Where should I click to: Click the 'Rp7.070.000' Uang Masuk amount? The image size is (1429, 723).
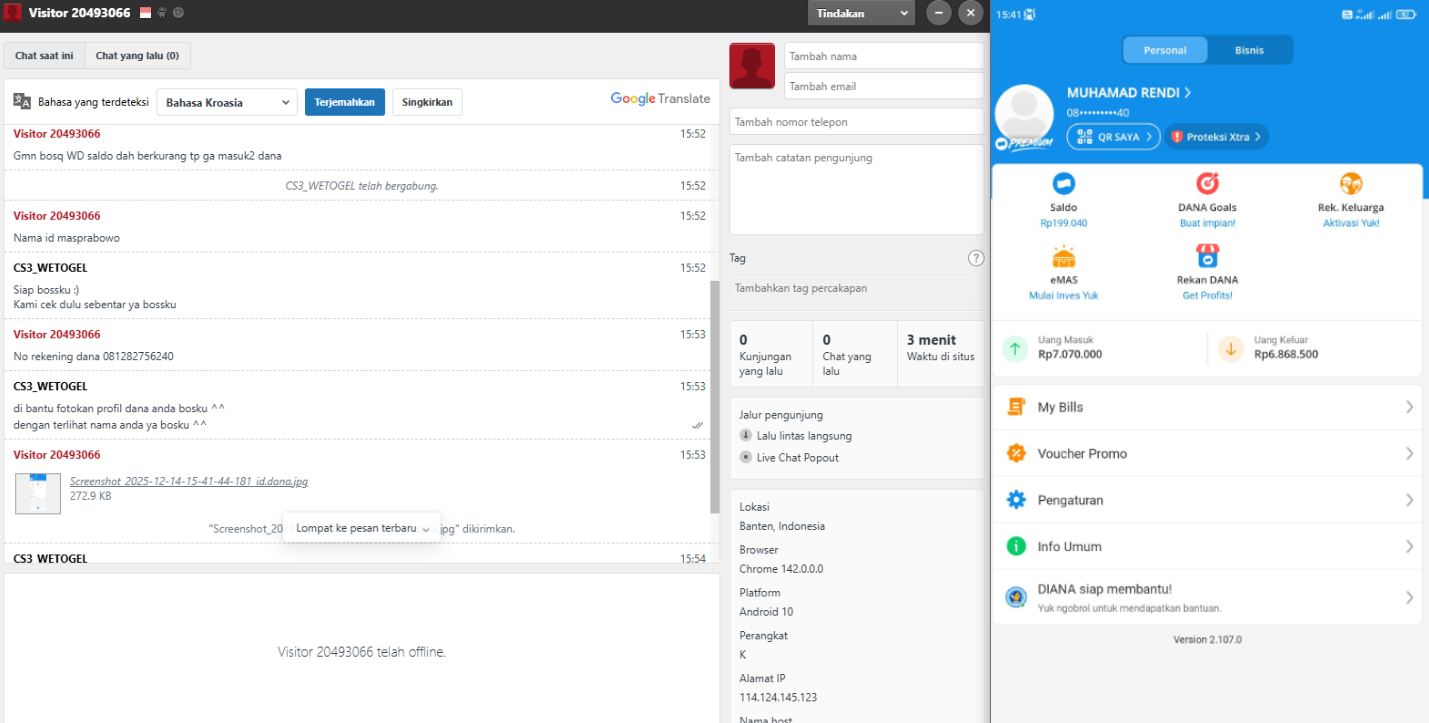[1070, 354]
